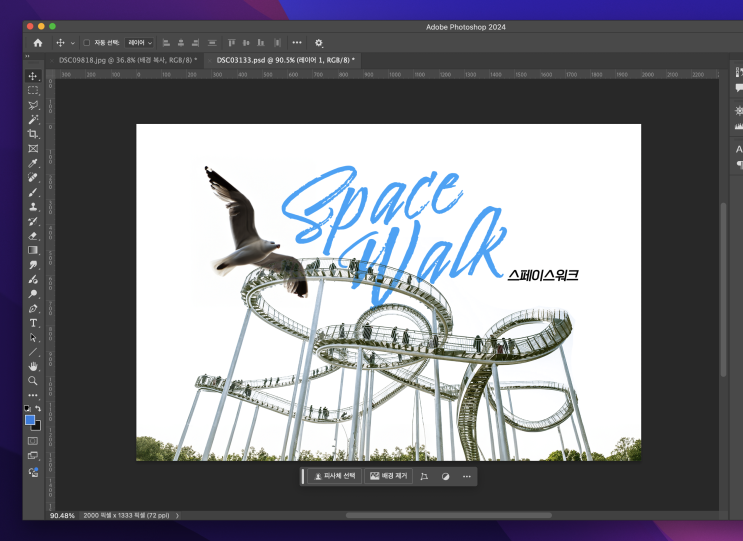Click the Home icon in options bar
Screen dimensions: 743x541
38,43
